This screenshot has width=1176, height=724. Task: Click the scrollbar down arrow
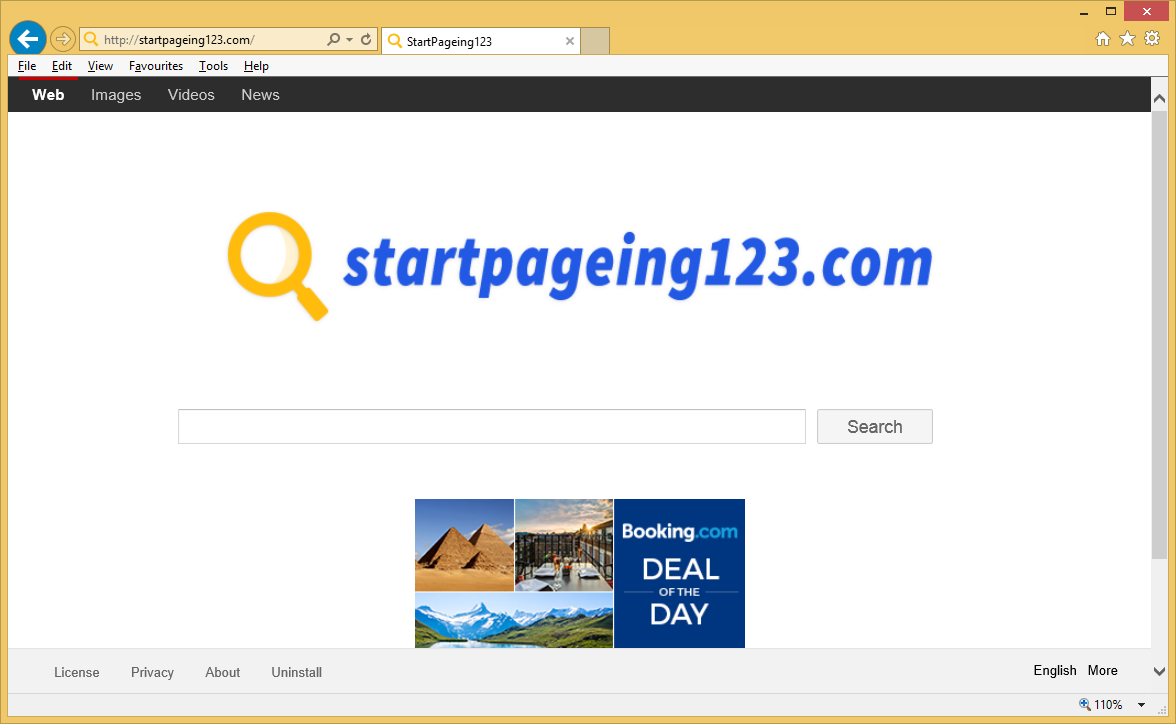pos(1160,671)
